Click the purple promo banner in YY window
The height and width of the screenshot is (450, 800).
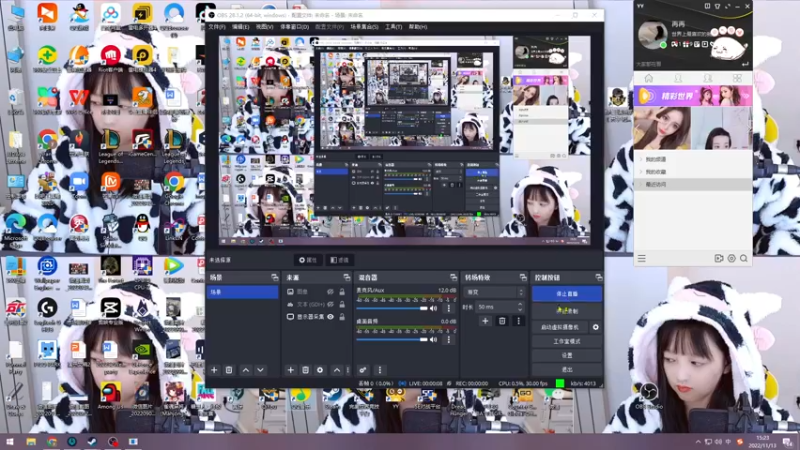click(693, 96)
